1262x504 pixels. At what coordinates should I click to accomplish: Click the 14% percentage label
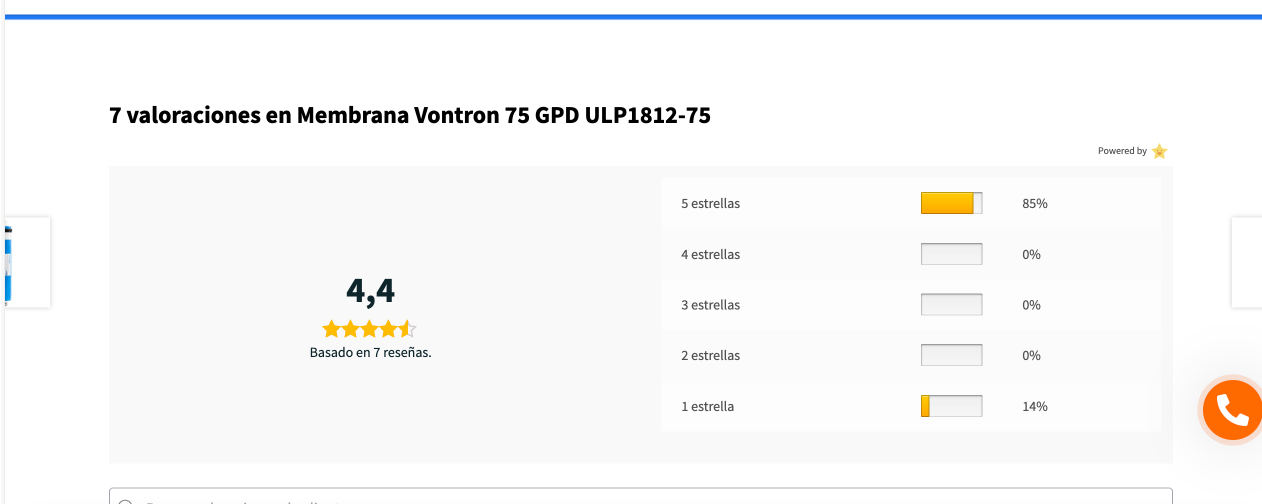coord(1035,407)
